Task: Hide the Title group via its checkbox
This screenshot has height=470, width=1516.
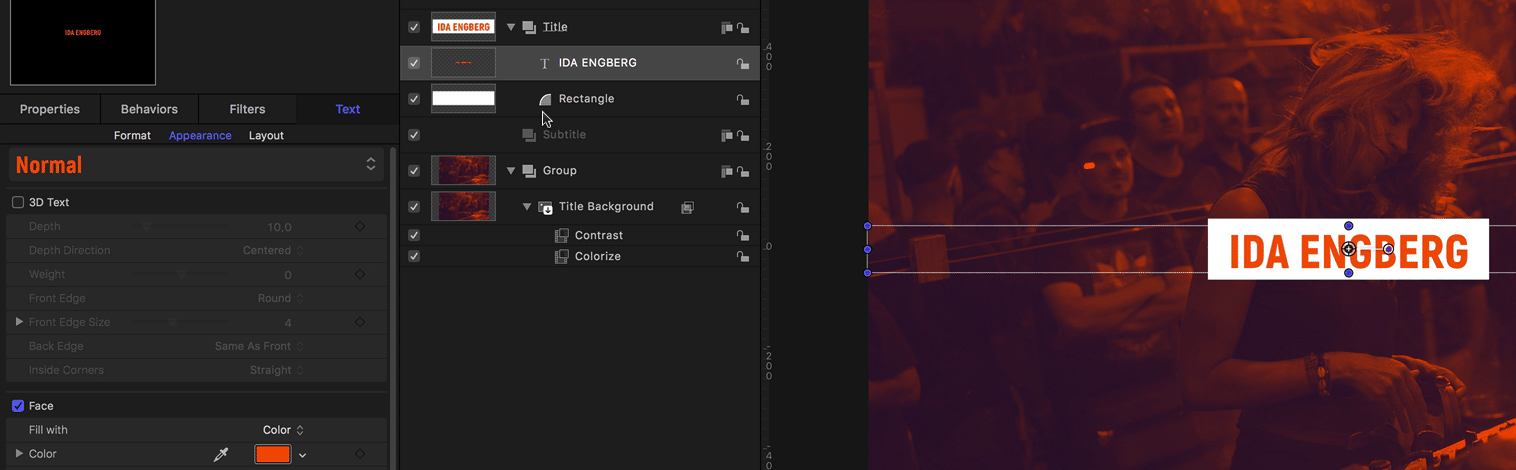Action: click(414, 27)
